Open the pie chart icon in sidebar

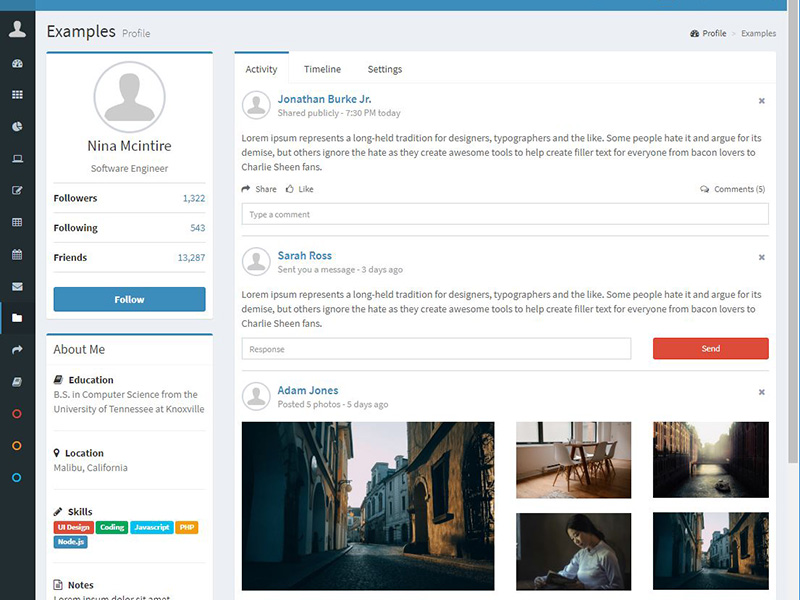17,127
